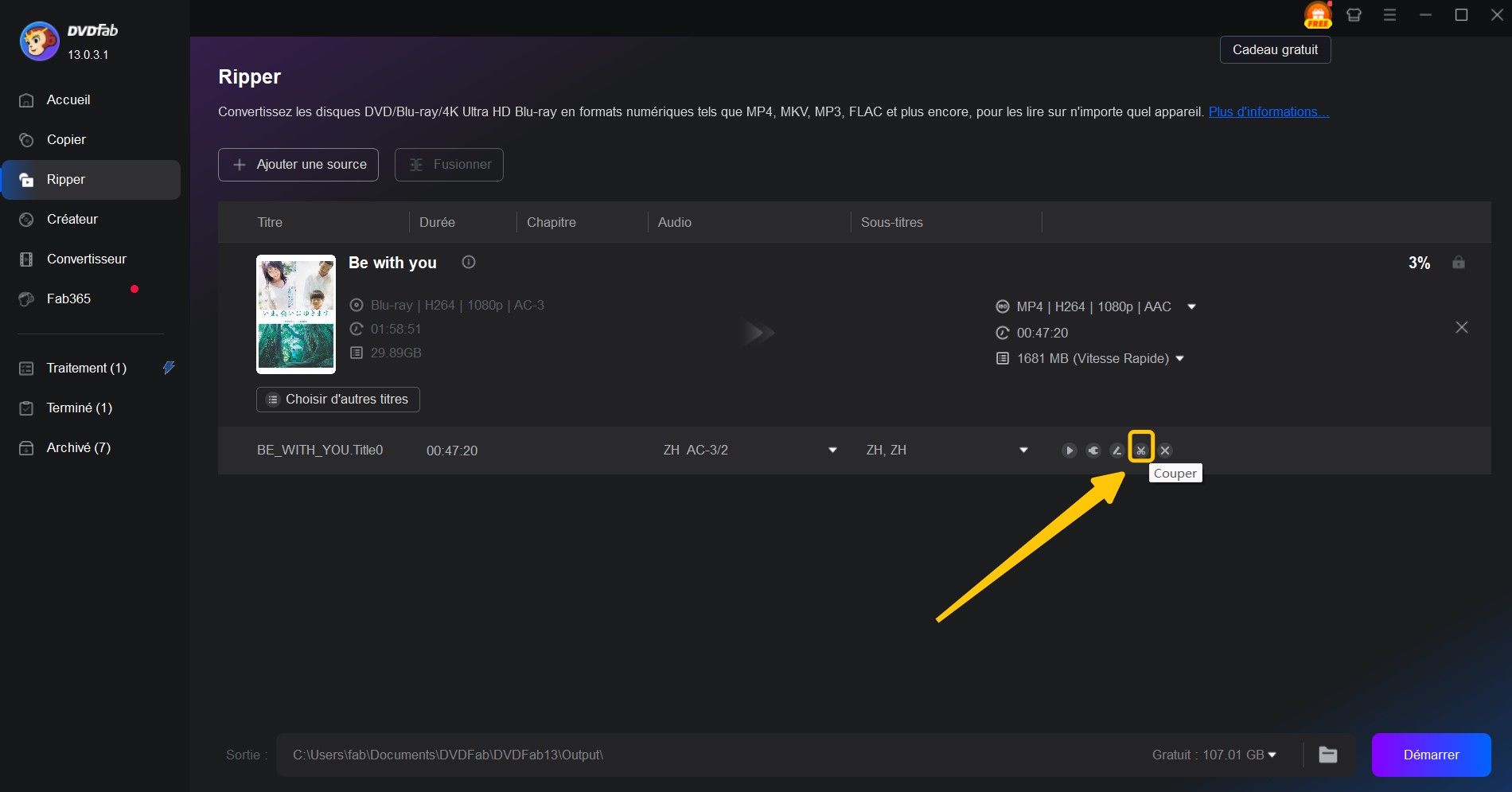Viewport: 1512px width, 792px height.
Task: Go to Accueil
Action: (92, 100)
